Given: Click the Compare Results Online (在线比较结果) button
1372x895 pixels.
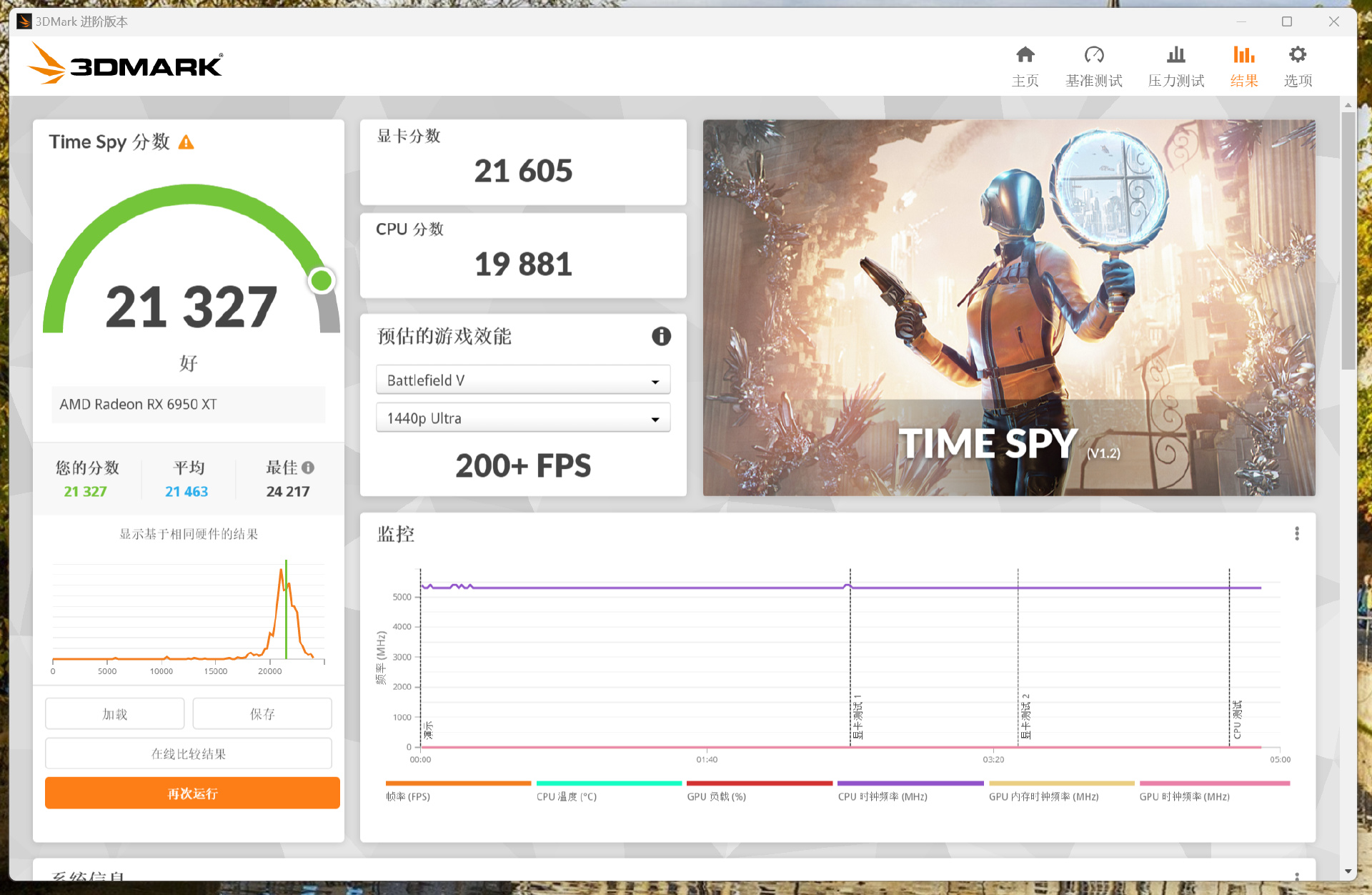Looking at the screenshot, I should click(x=189, y=753).
